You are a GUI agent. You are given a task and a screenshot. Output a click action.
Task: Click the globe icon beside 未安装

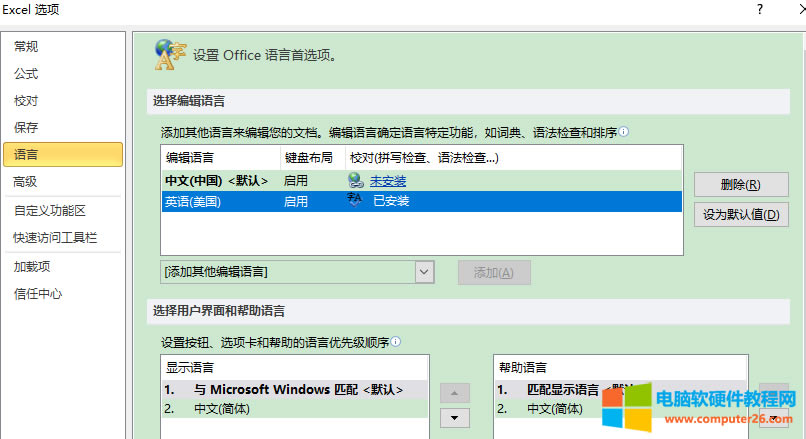(356, 180)
